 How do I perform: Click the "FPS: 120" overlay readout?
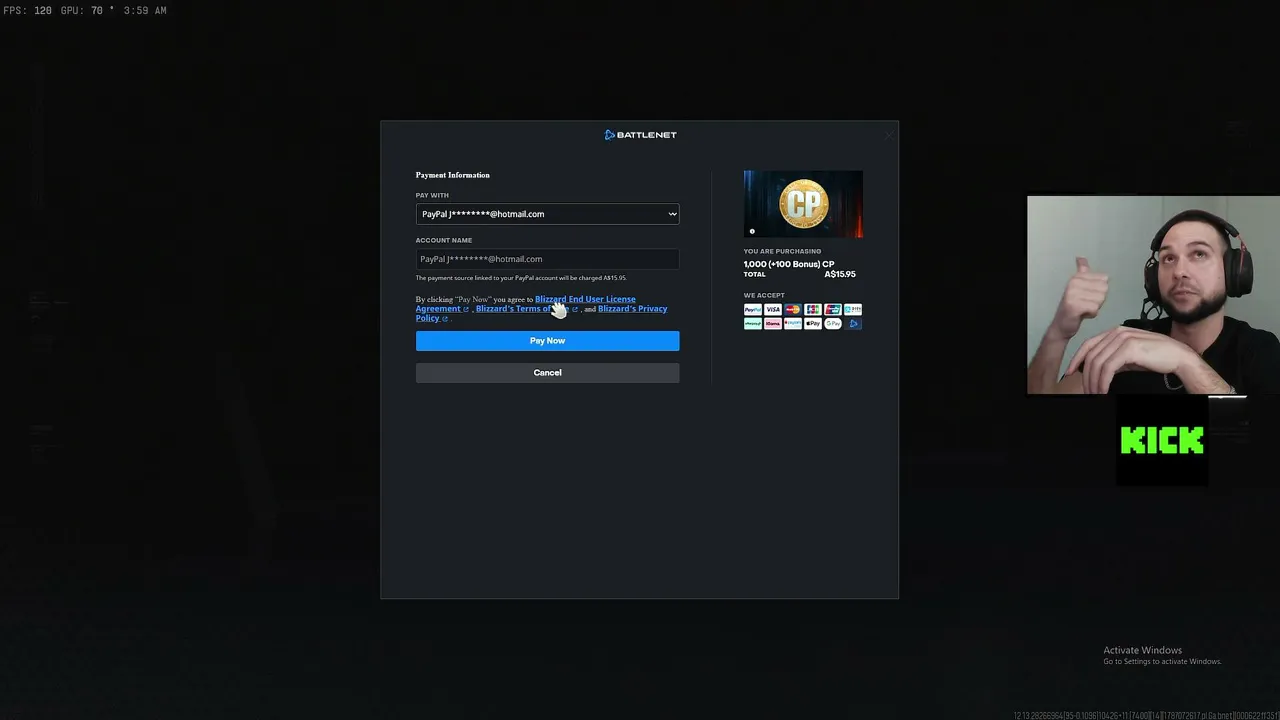(27, 11)
